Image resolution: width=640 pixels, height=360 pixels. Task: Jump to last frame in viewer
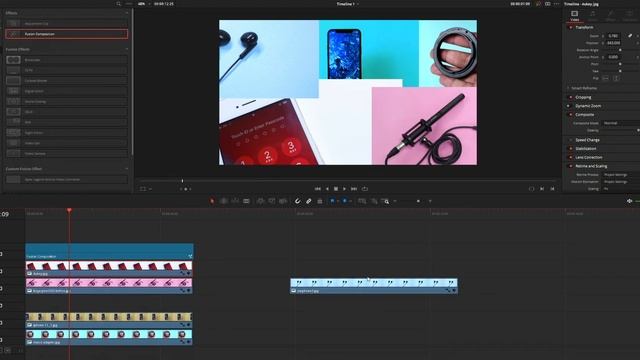(x=354, y=189)
